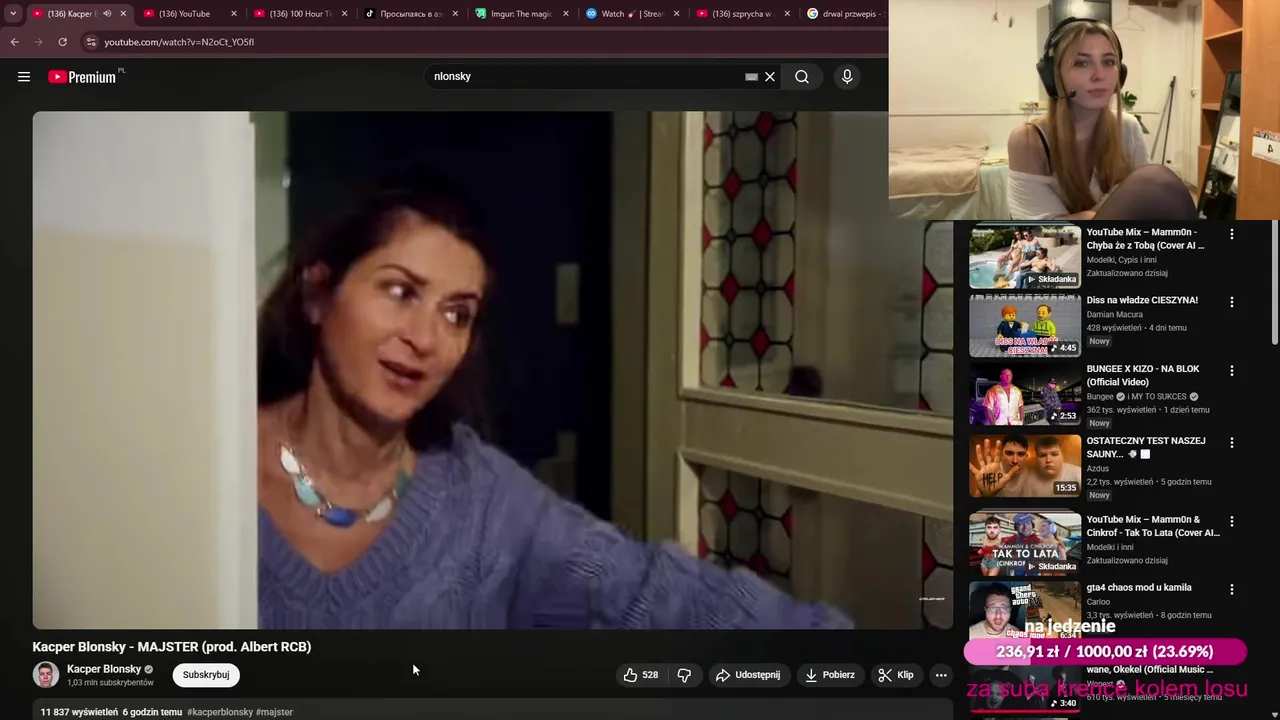Close the active Kacper tab
1280x720 pixels.
point(123,14)
